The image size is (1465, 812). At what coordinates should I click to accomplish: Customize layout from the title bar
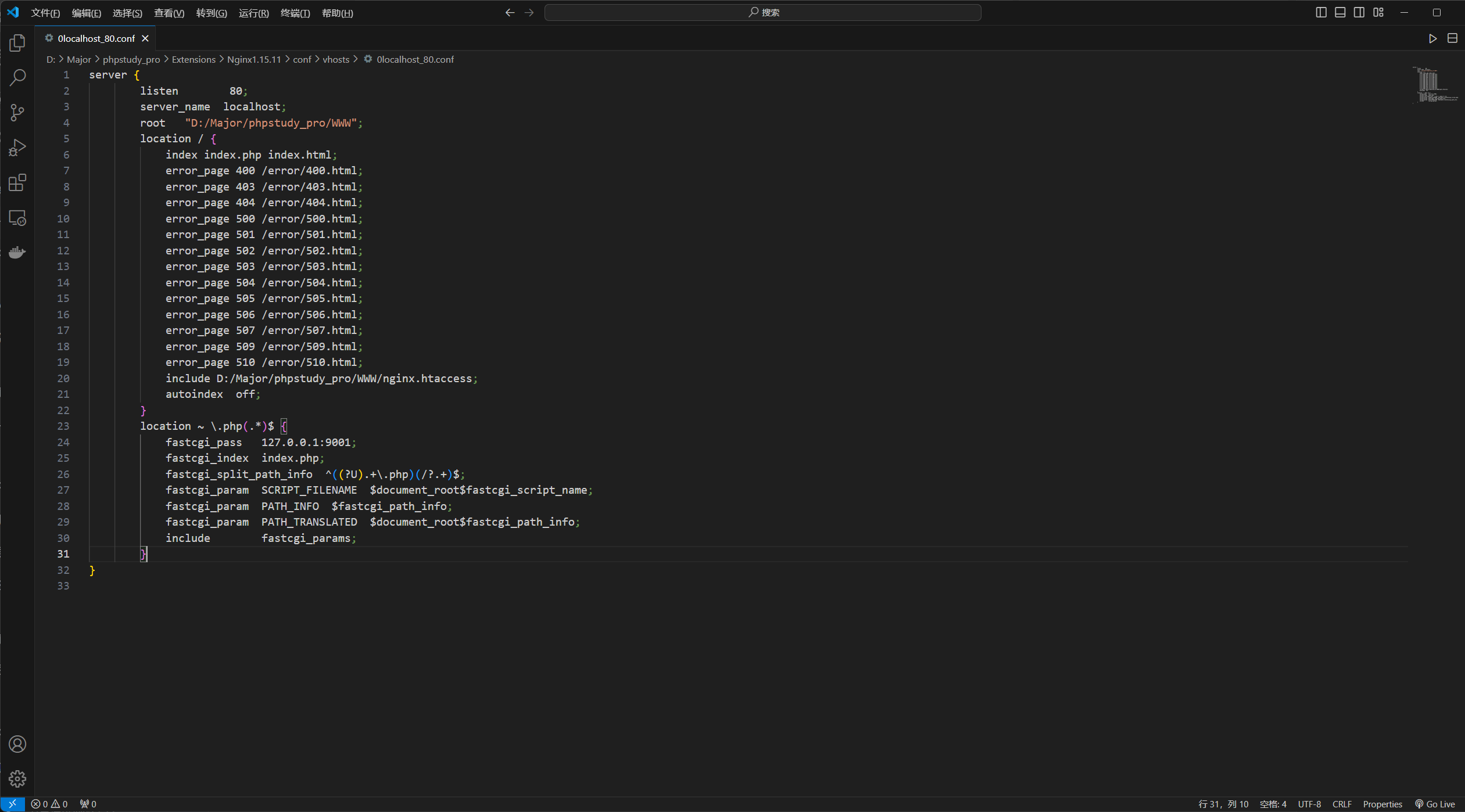[1378, 12]
